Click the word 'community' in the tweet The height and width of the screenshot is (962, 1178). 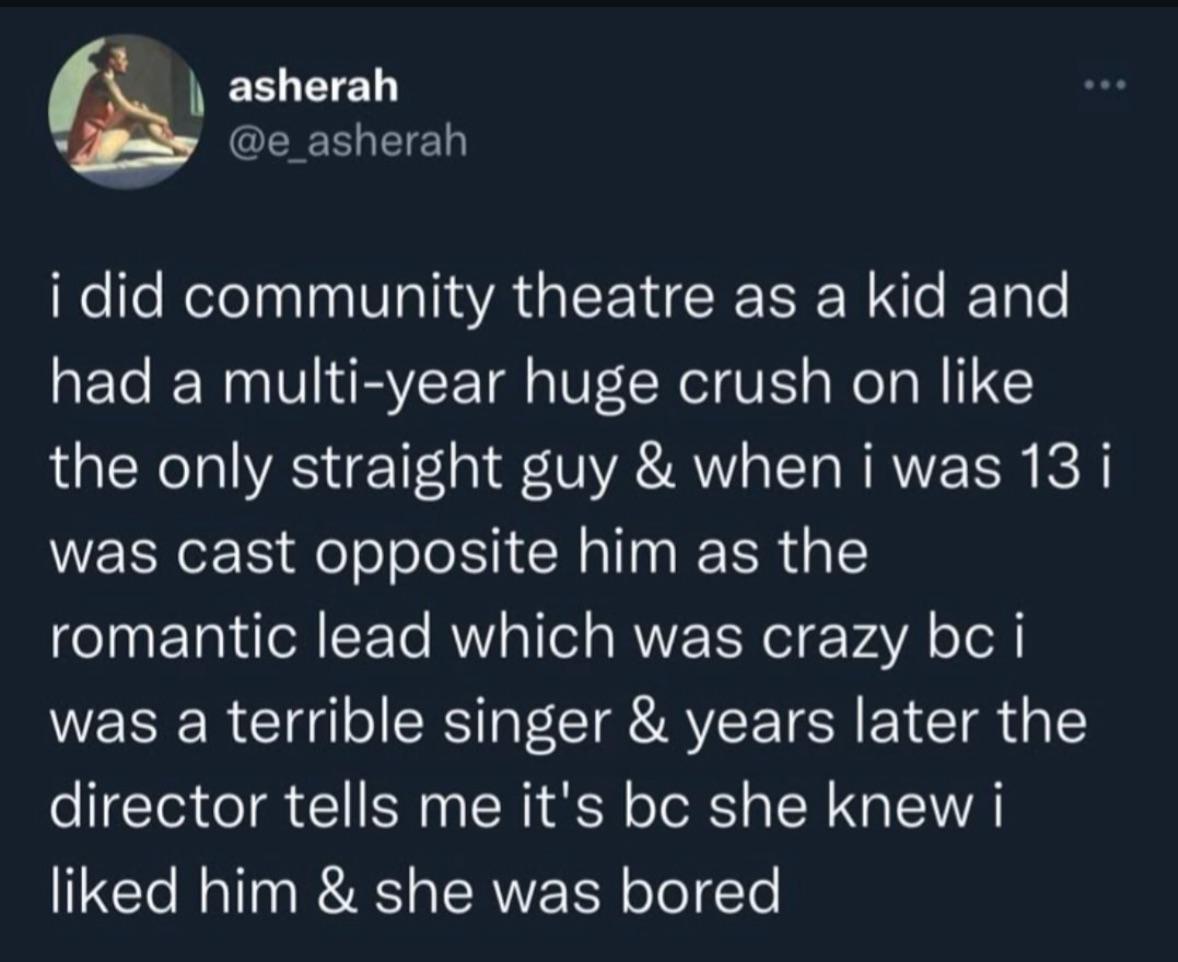tap(338, 299)
